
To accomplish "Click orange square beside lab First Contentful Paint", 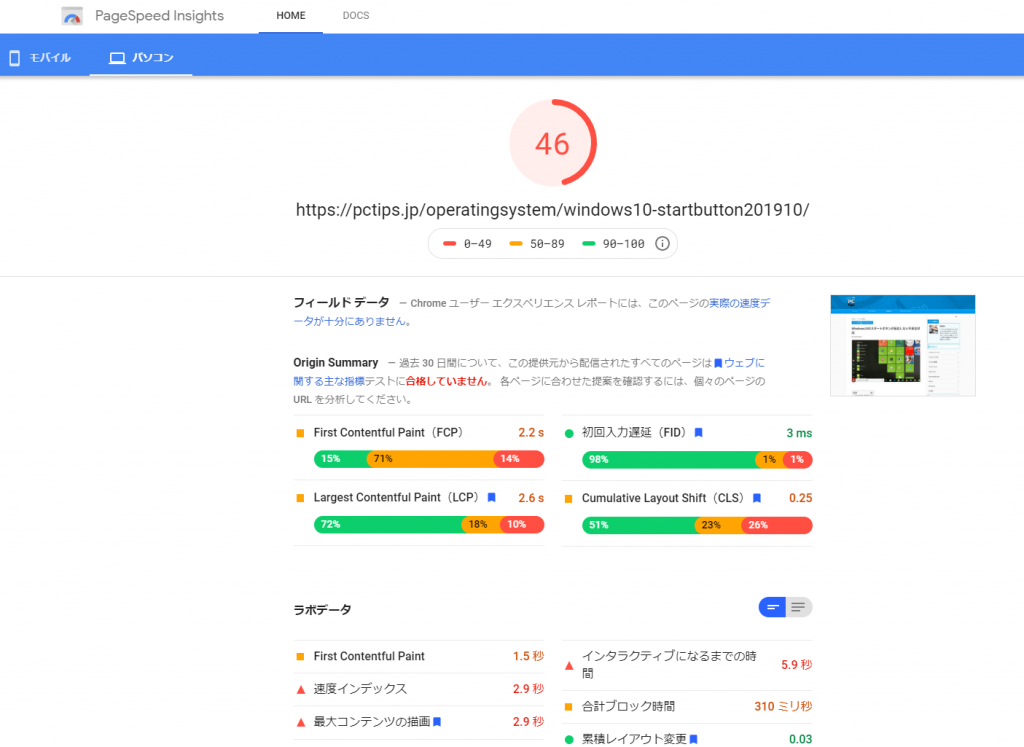I will 300,657.
